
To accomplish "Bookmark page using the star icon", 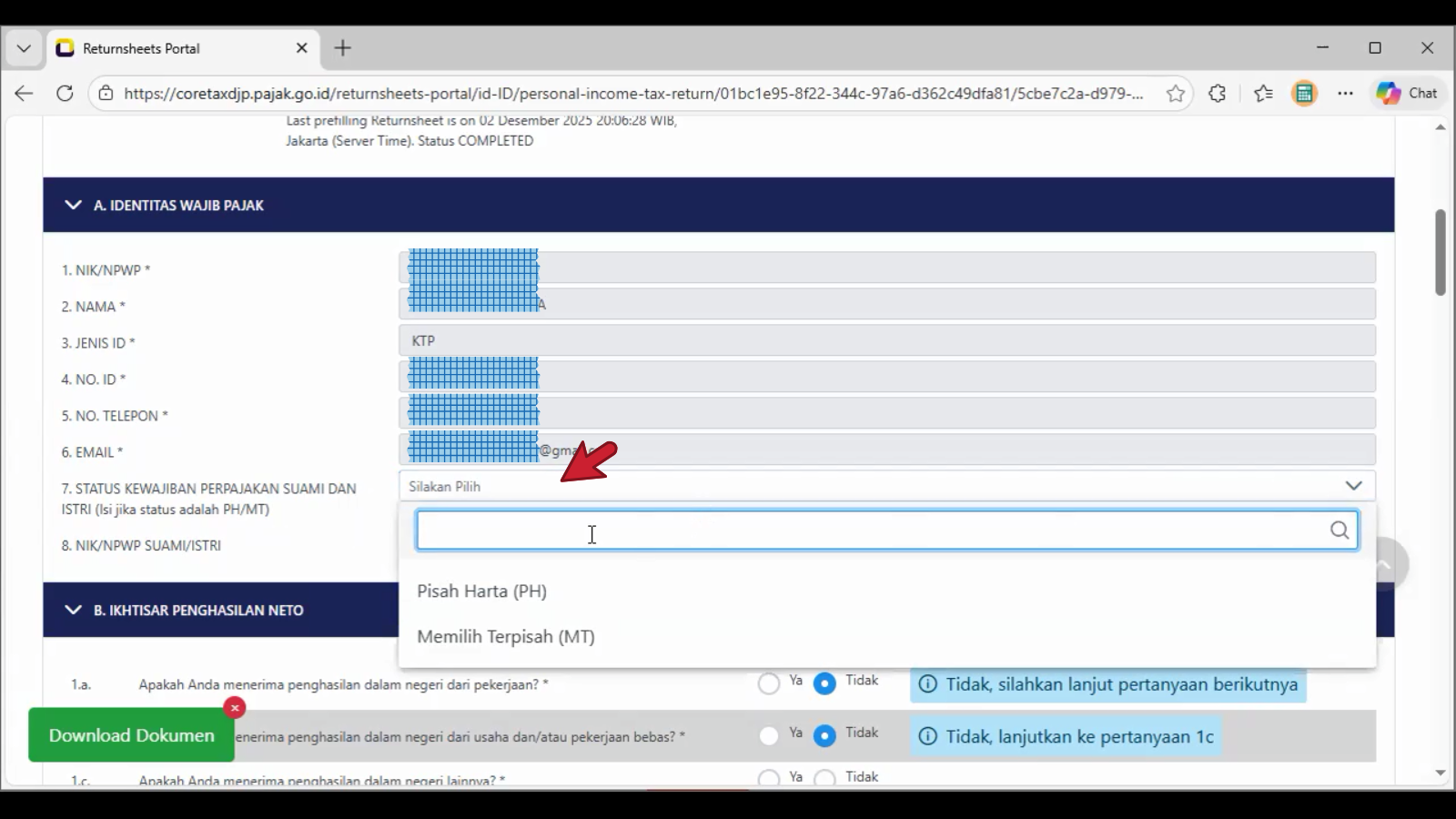I will [1176, 93].
